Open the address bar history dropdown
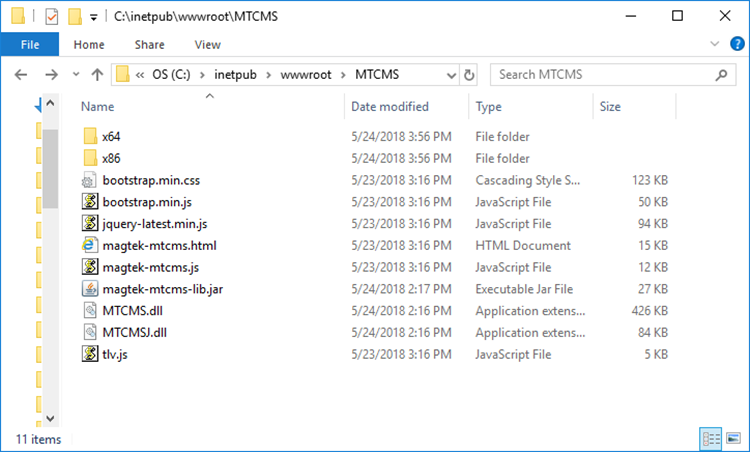Image resolution: width=750 pixels, height=452 pixels. click(x=451, y=75)
